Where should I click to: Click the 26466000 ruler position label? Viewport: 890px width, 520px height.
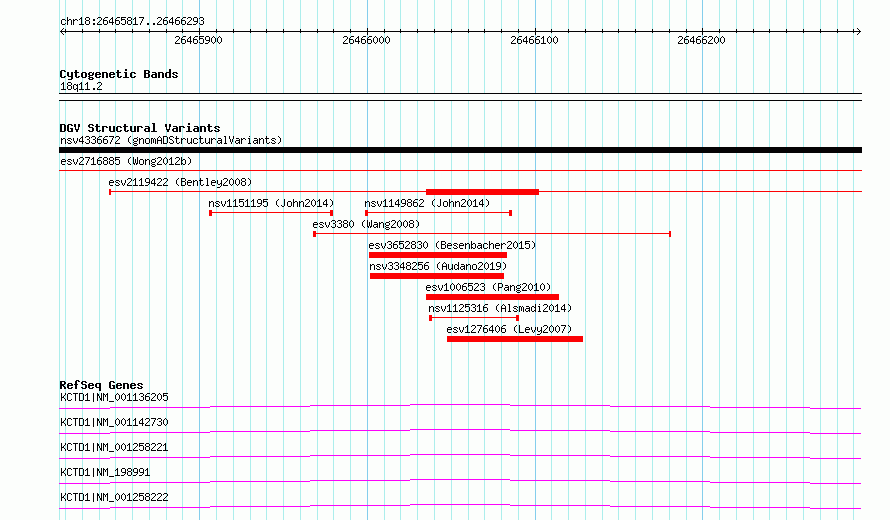tap(366, 40)
